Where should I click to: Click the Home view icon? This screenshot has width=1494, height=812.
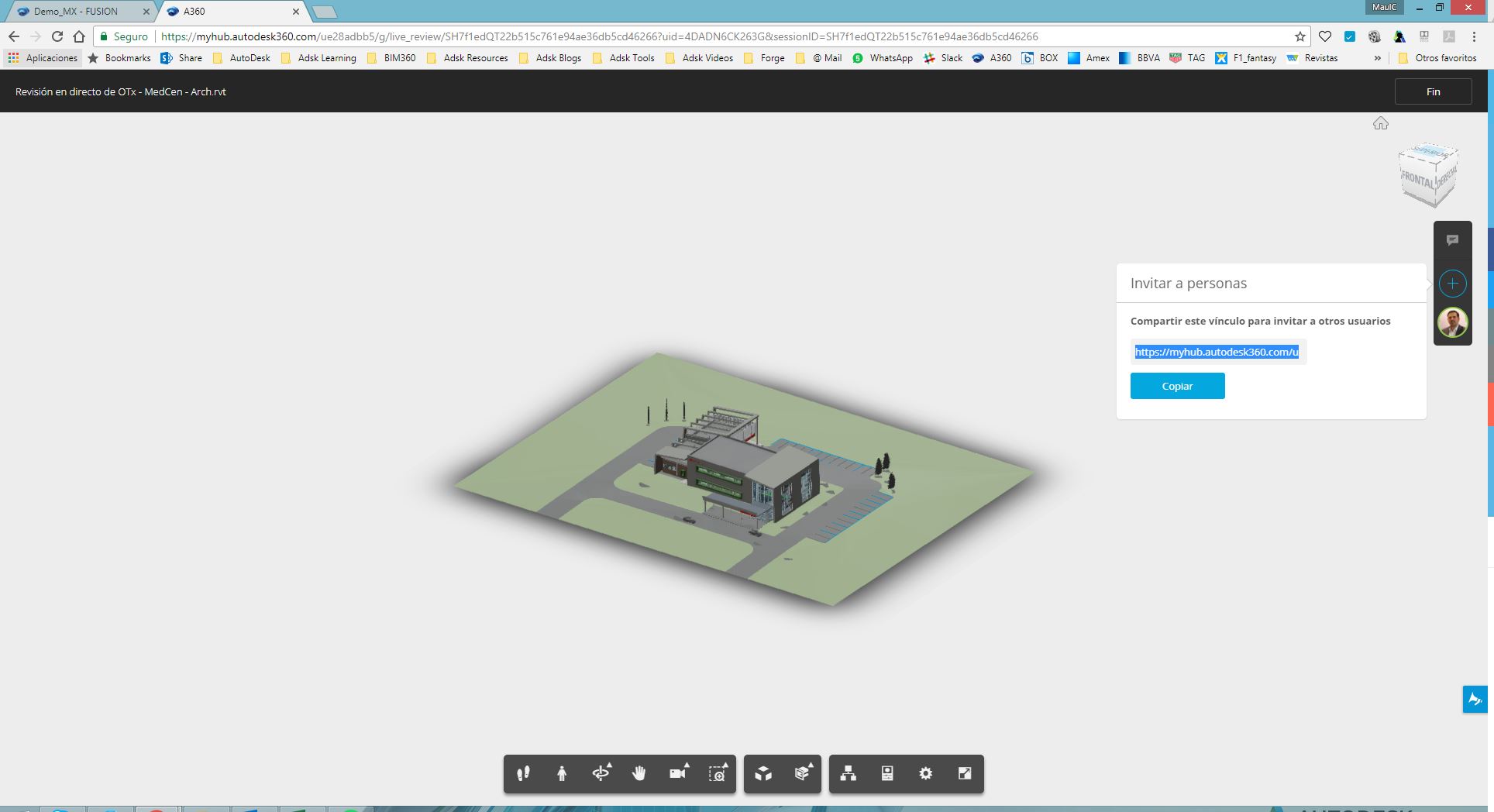tap(1381, 123)
